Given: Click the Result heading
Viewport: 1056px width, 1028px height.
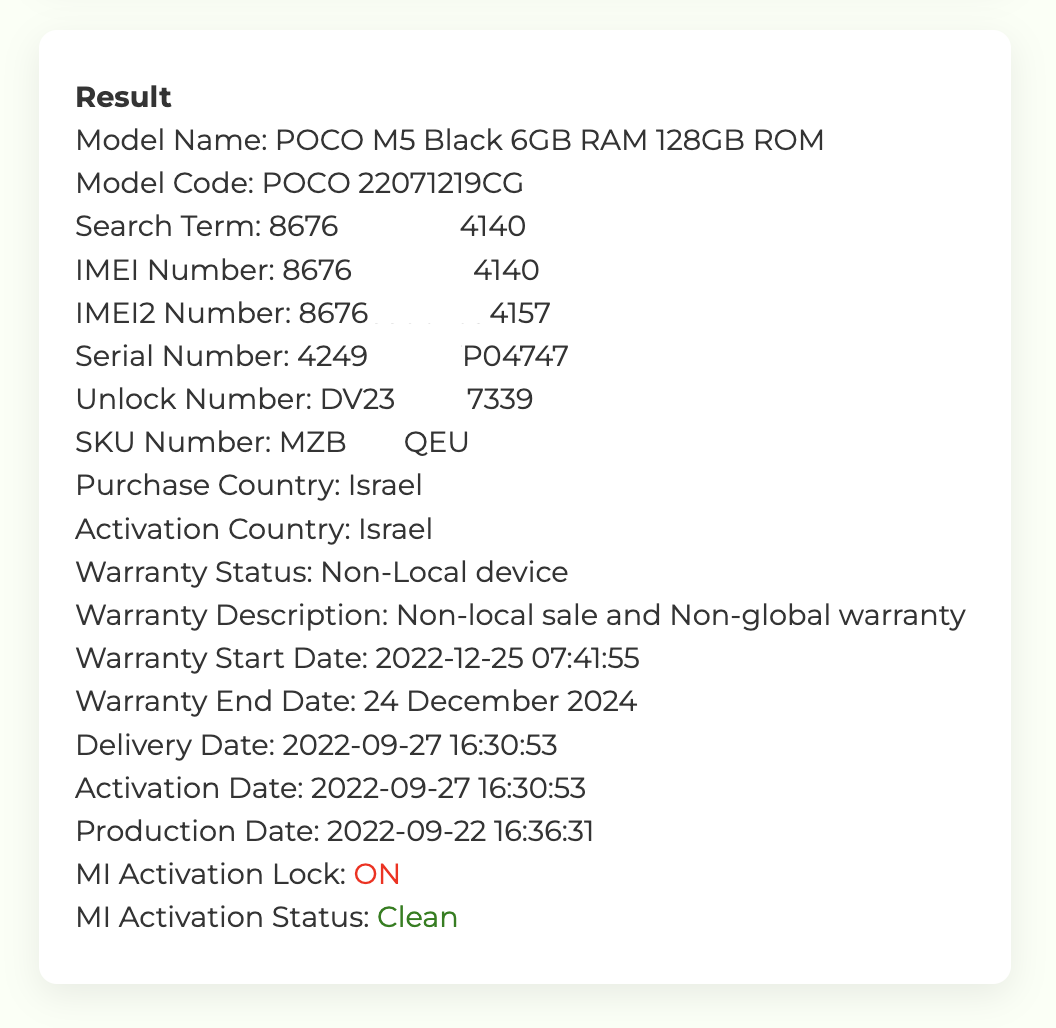Looking at the screenshot, I should (x=123, y=97).
